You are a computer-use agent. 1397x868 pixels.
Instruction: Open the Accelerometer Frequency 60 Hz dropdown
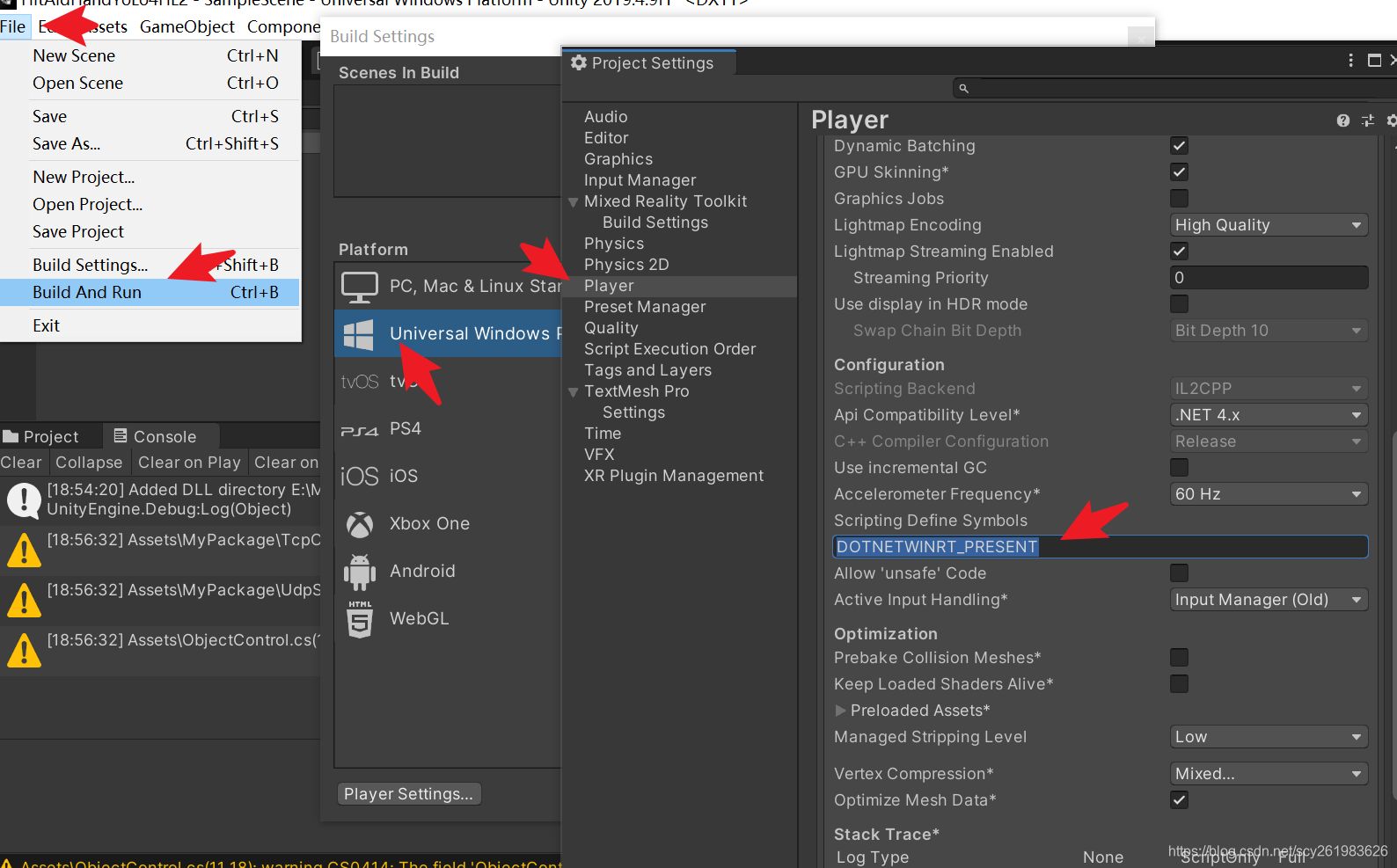pos(1269,494)
